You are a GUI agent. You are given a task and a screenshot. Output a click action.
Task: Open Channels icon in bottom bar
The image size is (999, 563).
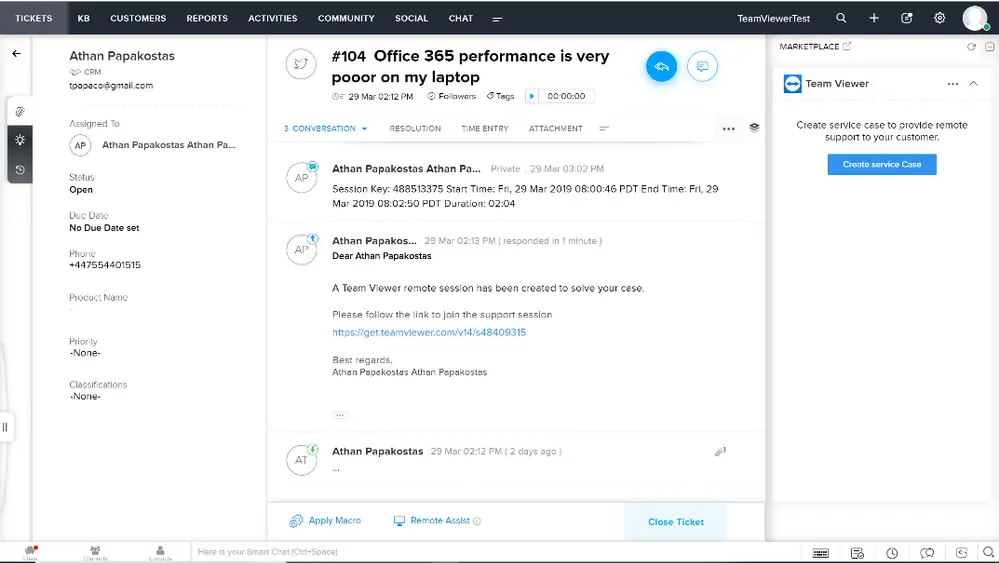(95, 552)
